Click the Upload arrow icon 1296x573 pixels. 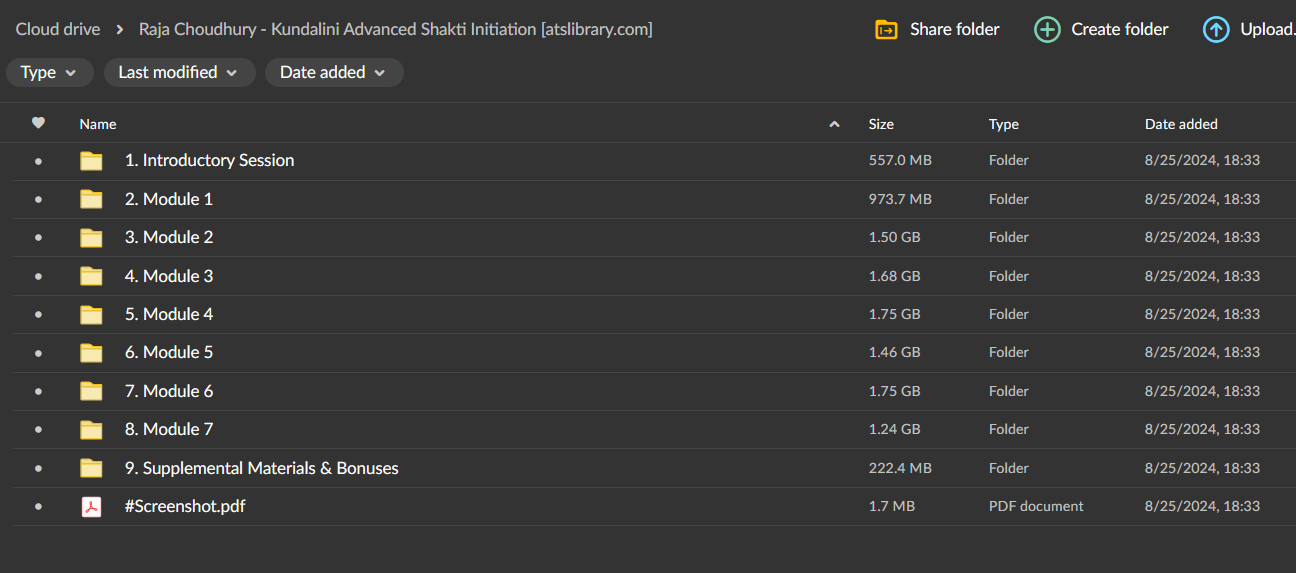[1215, 30]
